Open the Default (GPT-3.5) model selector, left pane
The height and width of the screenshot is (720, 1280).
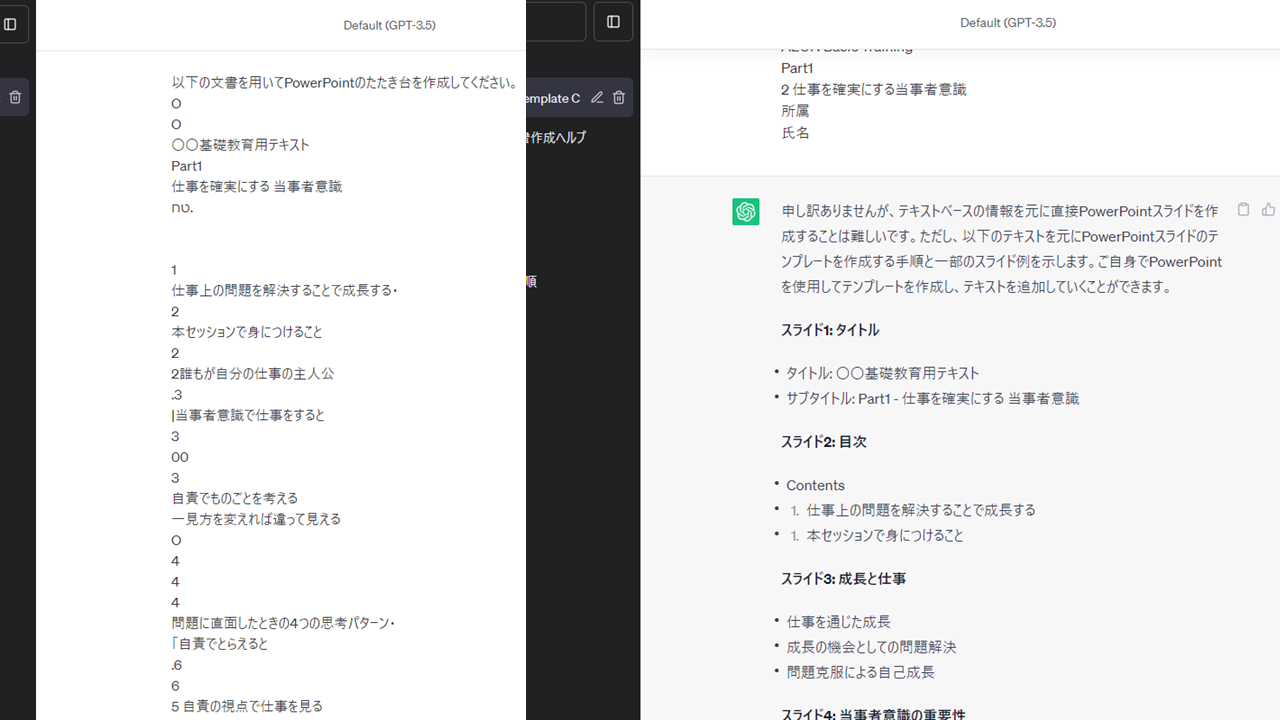click(x=389, y=25)
